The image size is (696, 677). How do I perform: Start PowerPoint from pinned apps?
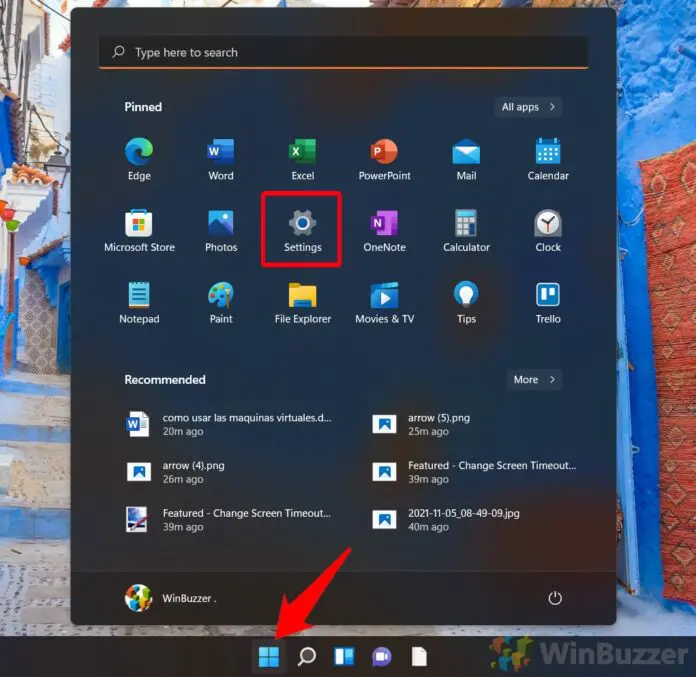coord(384,159)
